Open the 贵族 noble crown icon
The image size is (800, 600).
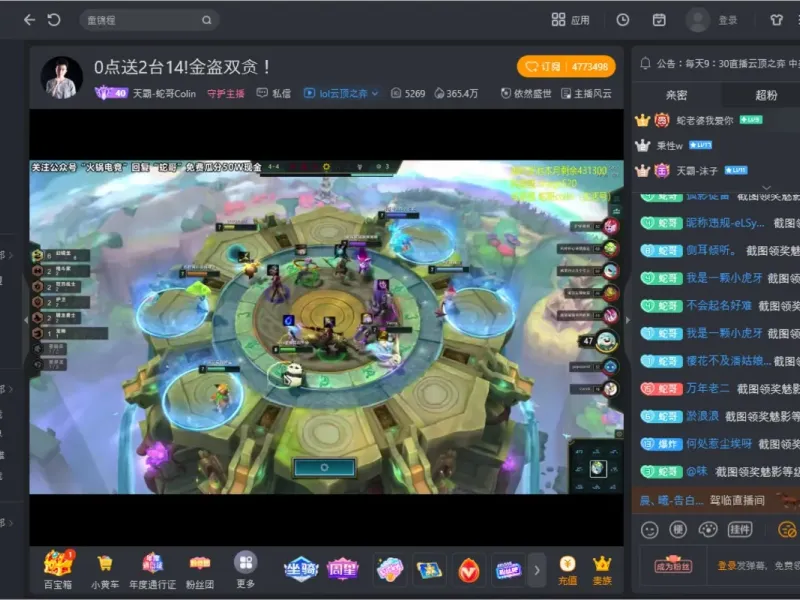pos(602,570)
